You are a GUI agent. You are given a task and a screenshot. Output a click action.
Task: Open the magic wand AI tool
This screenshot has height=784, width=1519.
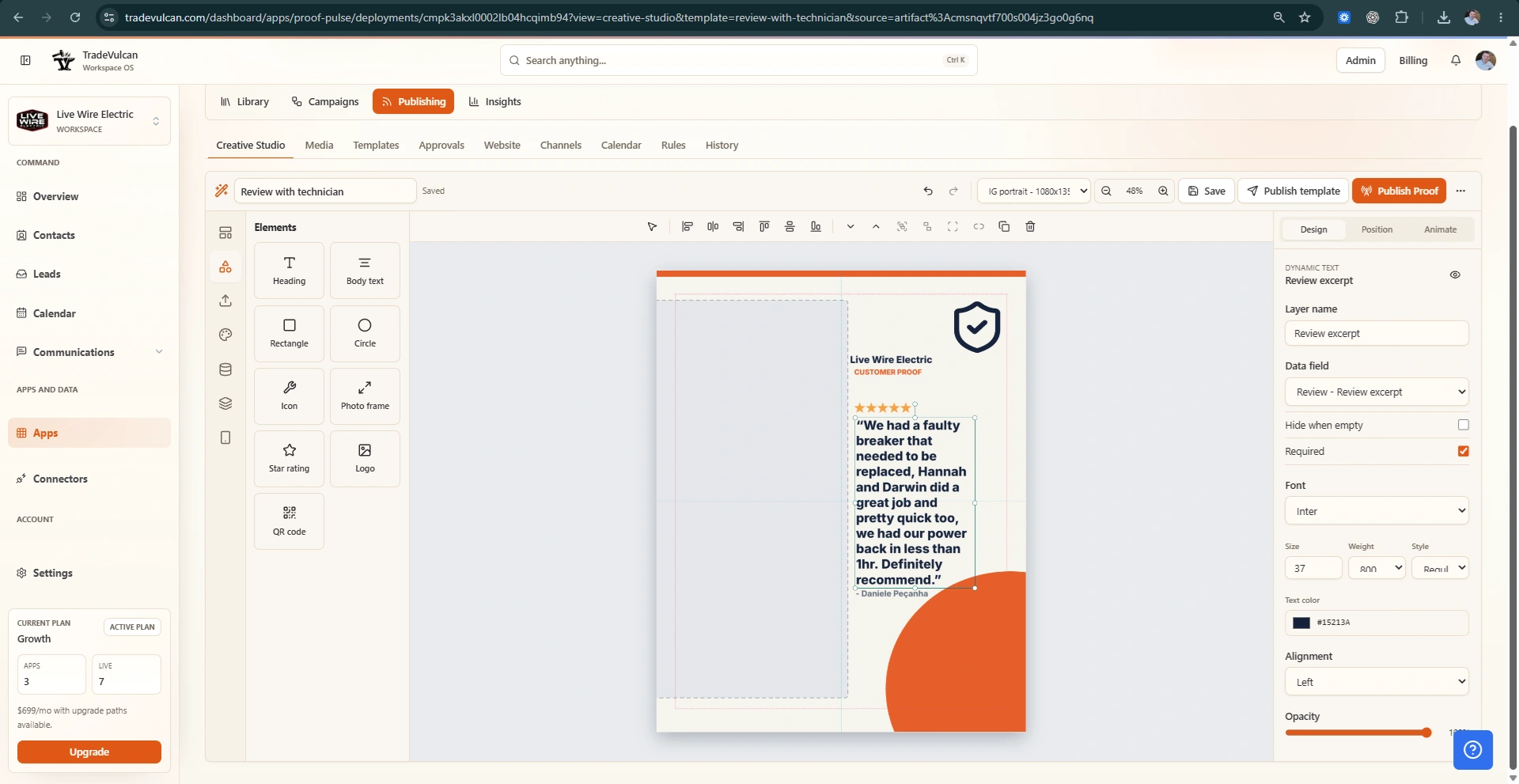tap(222, 191)
